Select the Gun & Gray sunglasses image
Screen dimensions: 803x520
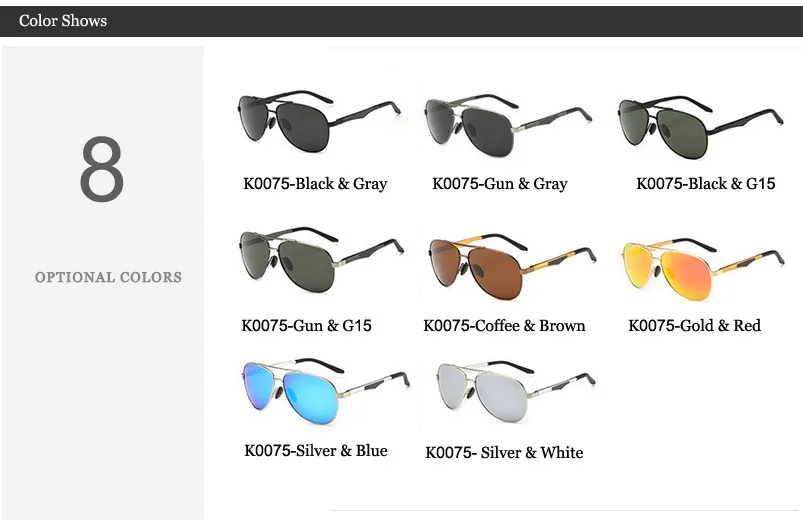pos(508,124)
